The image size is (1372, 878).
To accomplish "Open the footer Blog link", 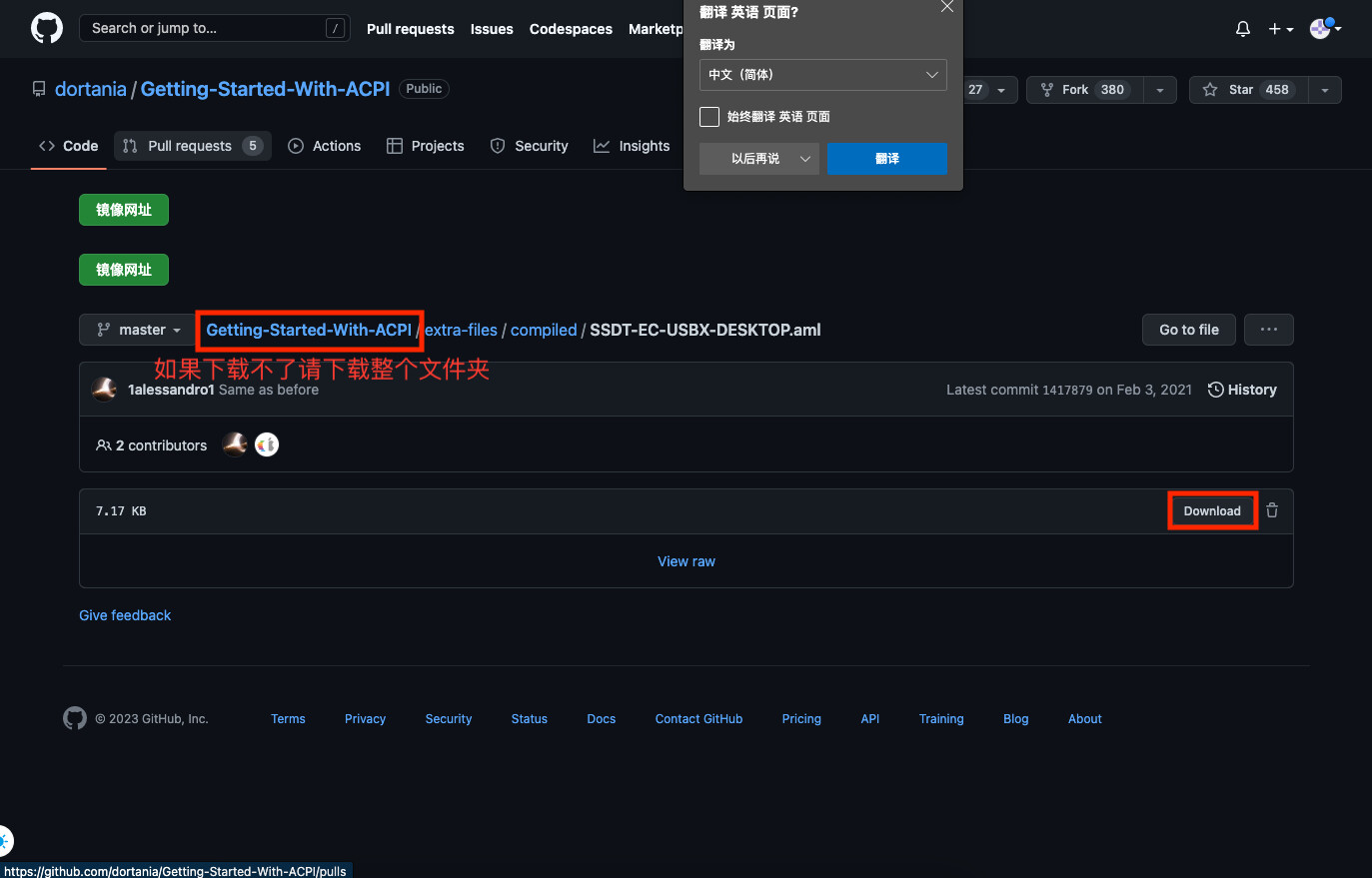I will (1016, 719).
